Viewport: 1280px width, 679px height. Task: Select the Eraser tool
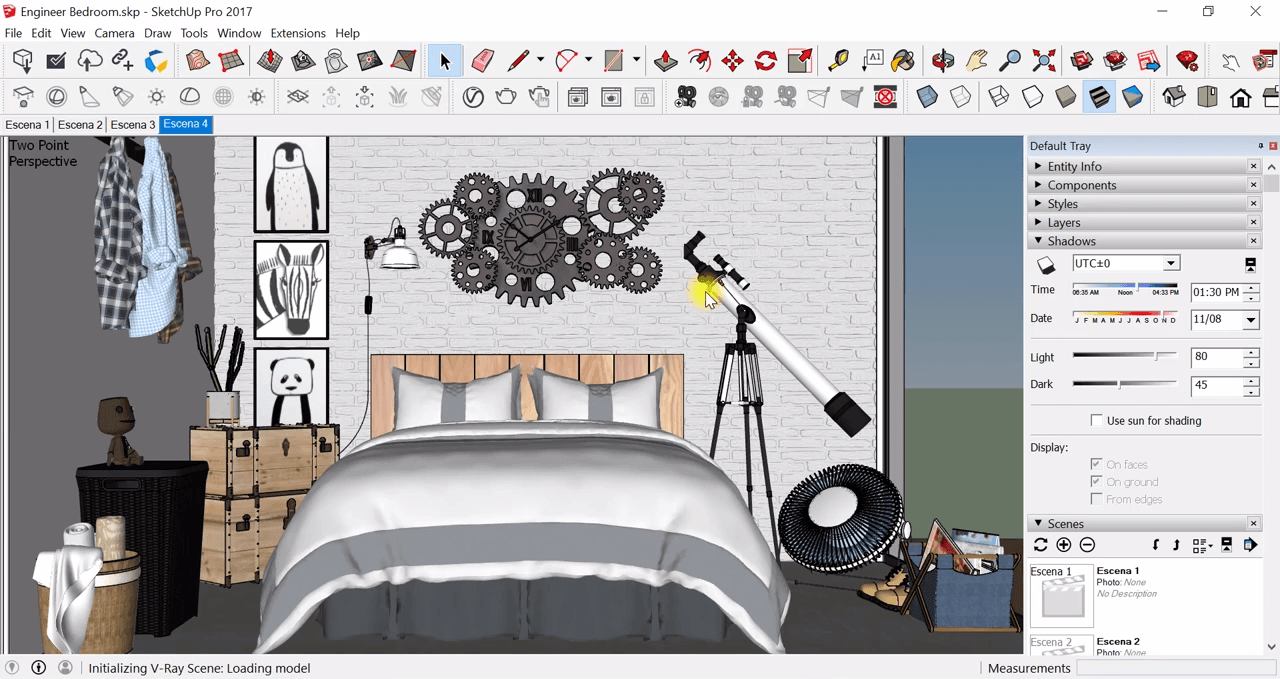tap(482, 61)
